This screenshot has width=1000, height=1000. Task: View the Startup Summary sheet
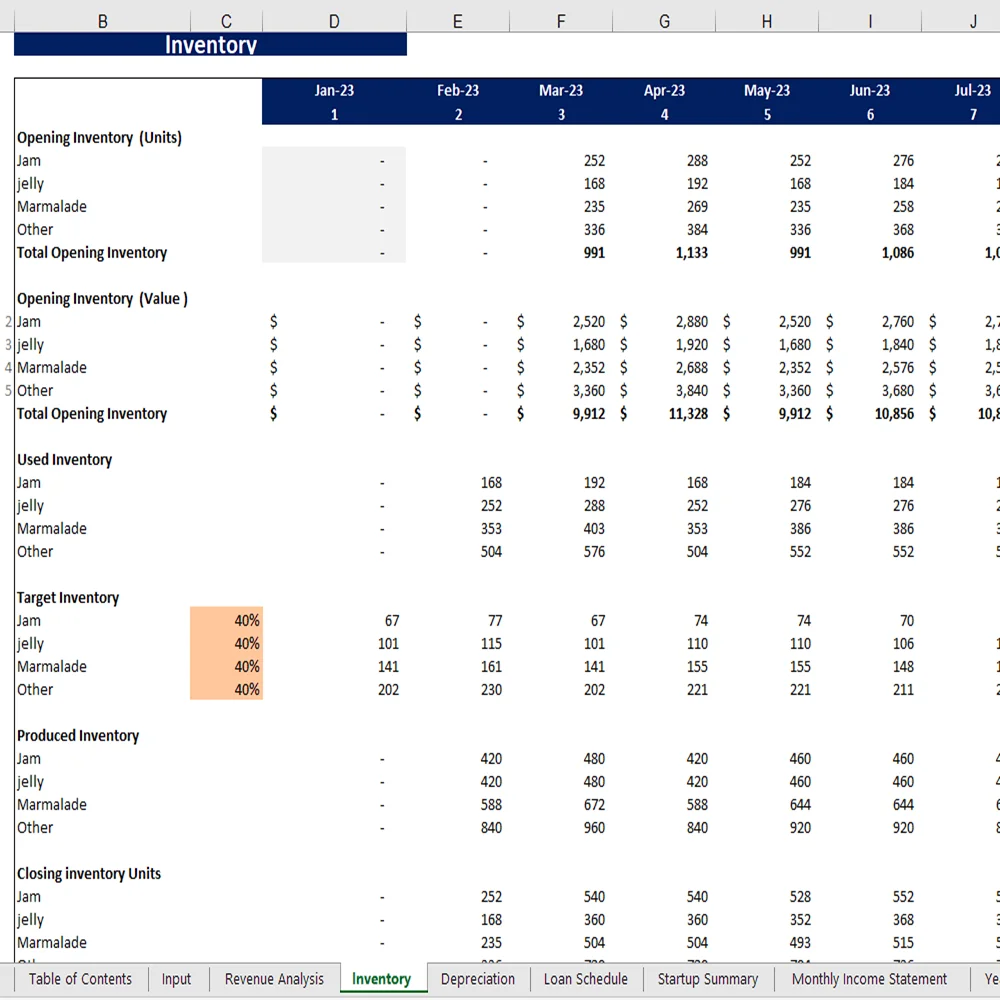[707, 979]
